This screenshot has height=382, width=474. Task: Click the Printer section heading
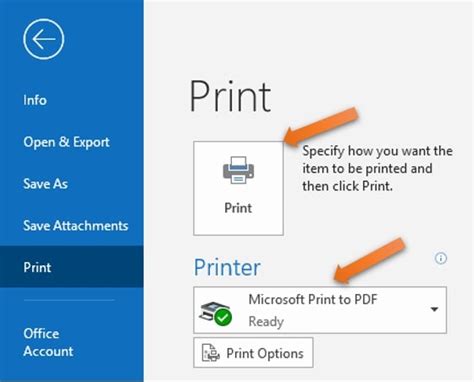(227, 267)
